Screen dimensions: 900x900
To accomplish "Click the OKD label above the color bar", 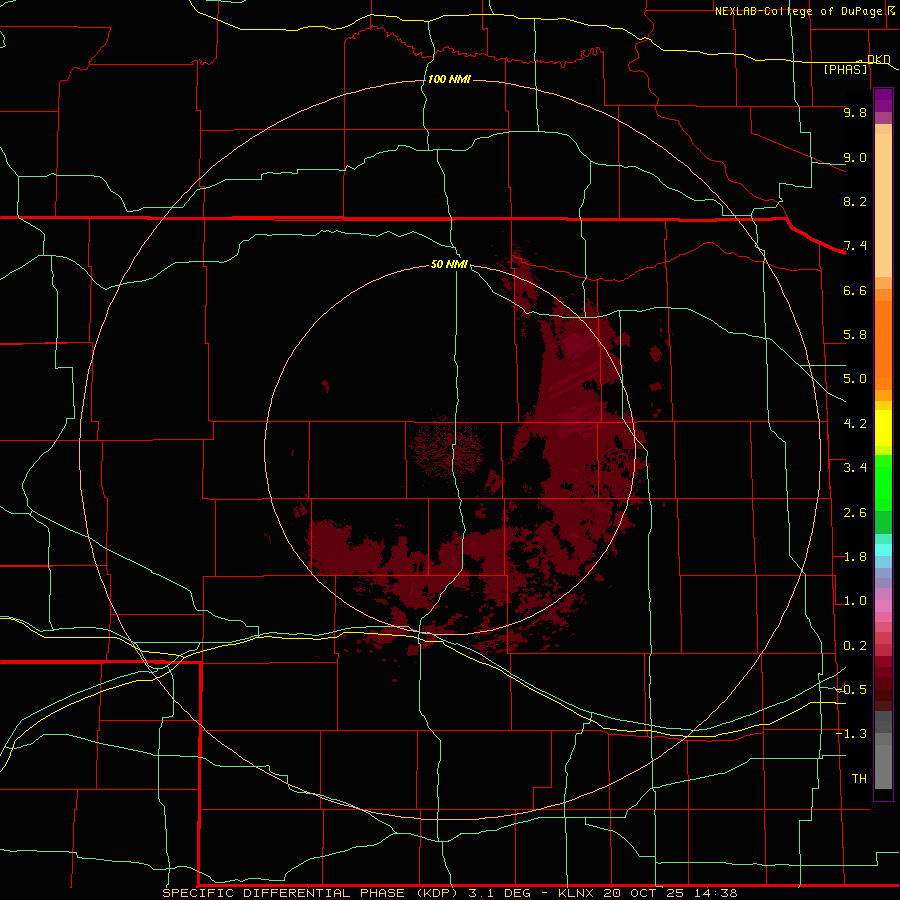I will pos(879,59).
